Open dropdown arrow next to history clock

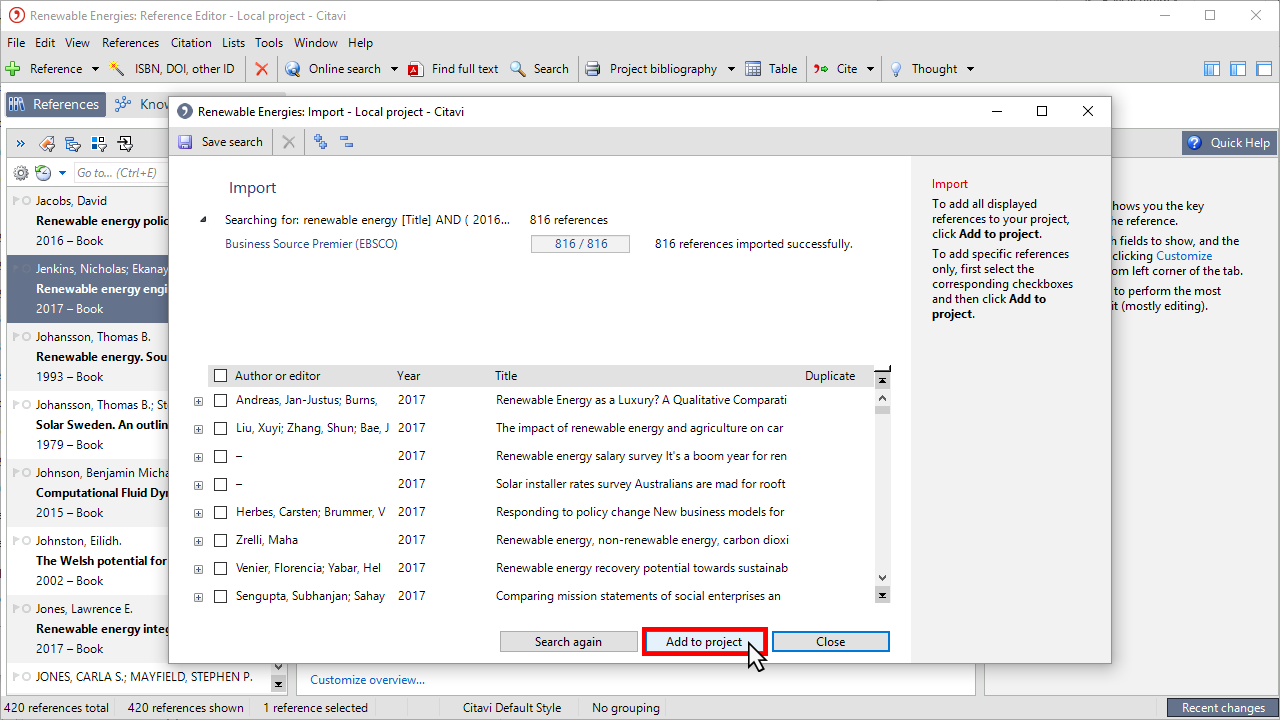[62, 173]
